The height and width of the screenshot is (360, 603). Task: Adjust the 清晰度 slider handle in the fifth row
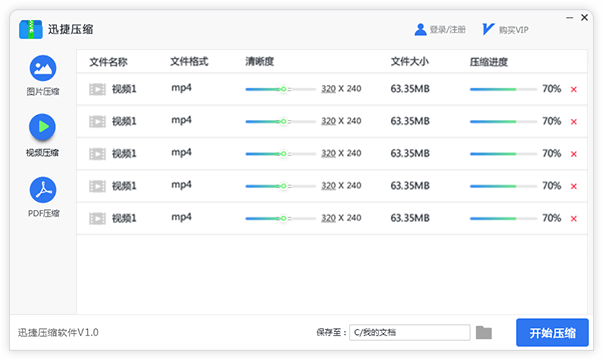(283, 218)
